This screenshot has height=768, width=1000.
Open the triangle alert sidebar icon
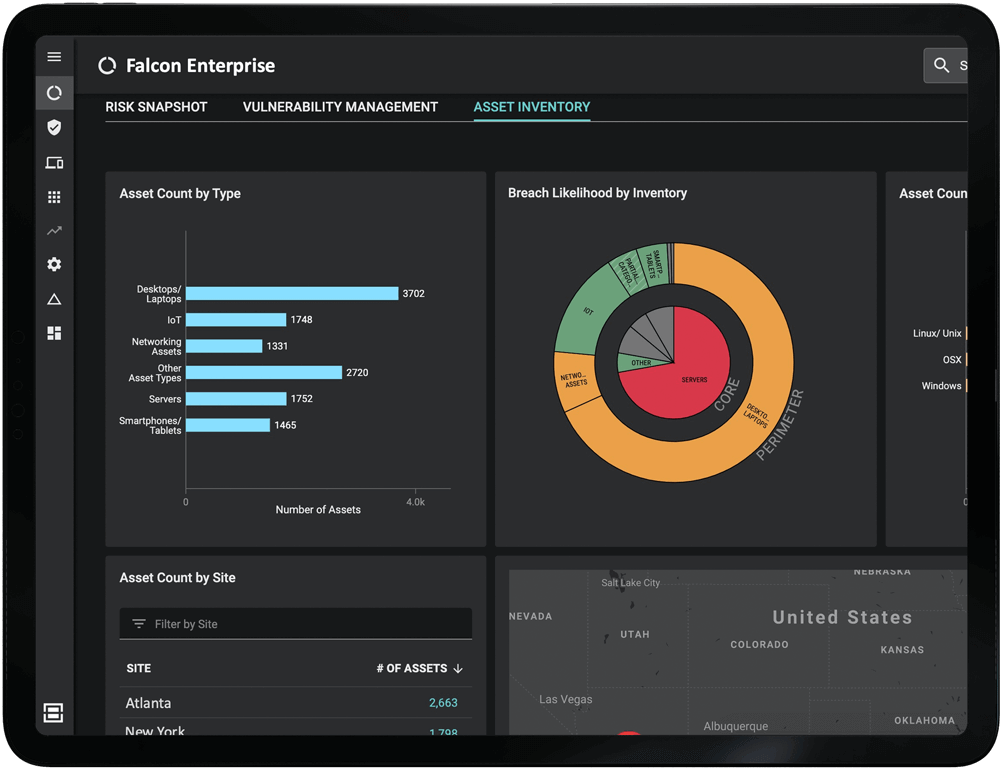(x=54, y=299)
